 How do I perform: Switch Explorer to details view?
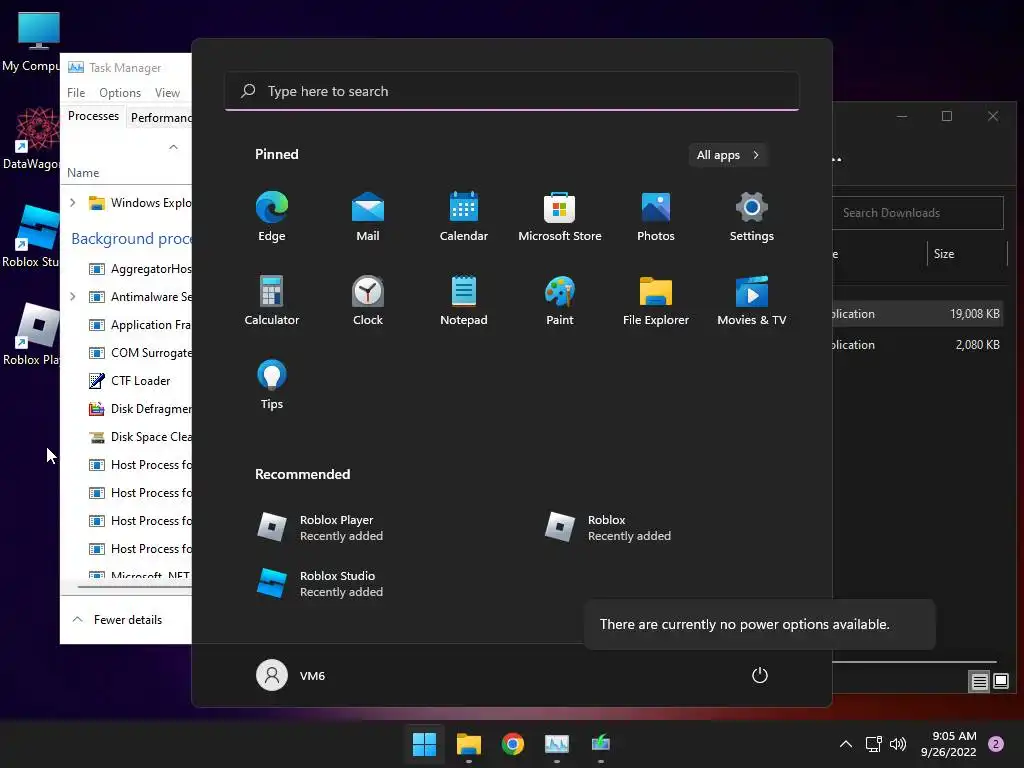(980, 682)
